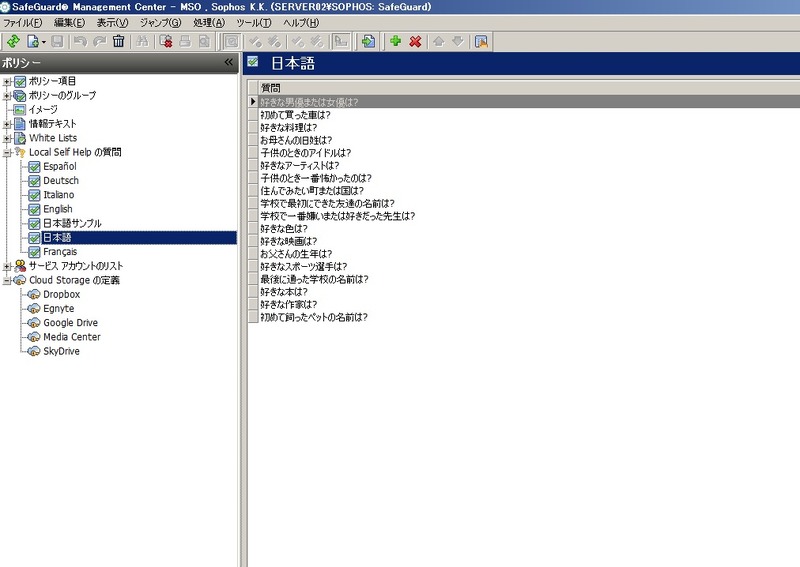
Task: Collapse the Cloud Storage の定義 node
Action: pyautogui.click(x=7, y=281)
